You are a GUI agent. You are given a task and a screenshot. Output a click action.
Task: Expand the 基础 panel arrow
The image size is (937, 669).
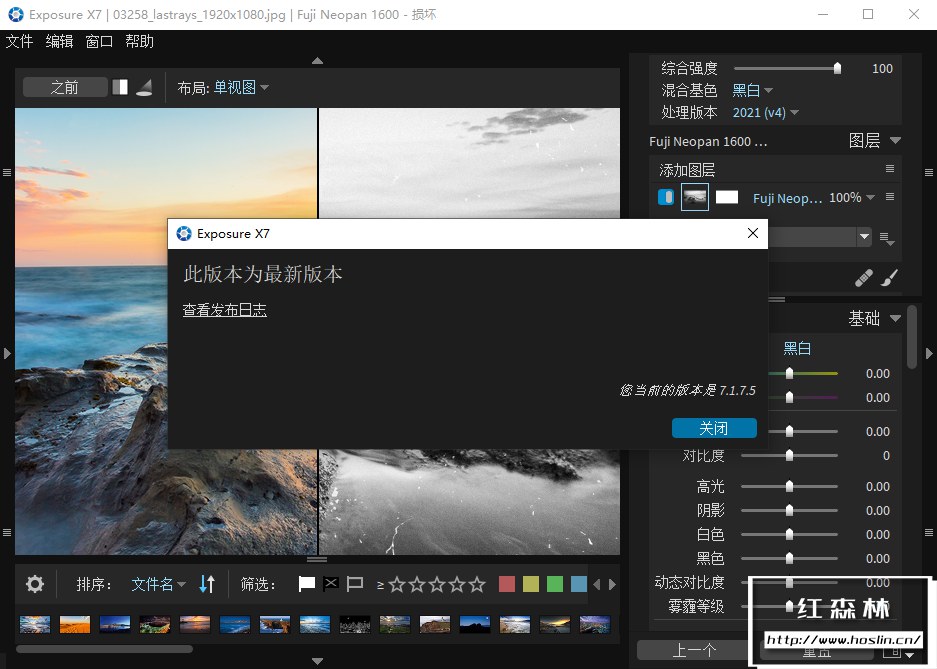click(895, 318)
